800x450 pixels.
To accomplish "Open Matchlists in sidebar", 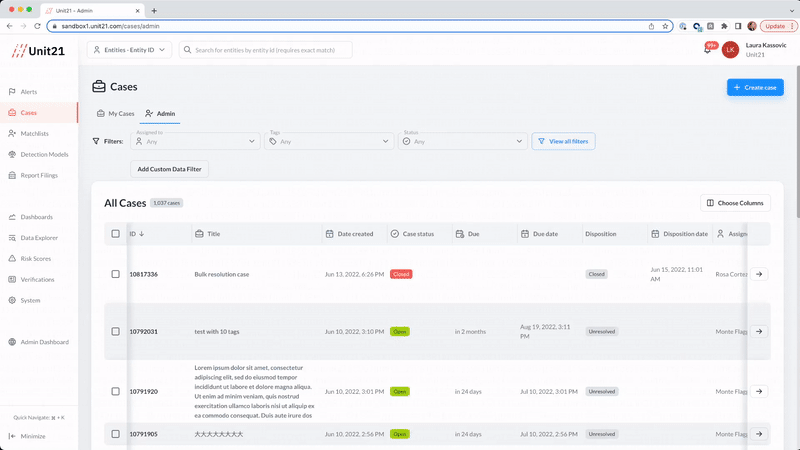I will [39, 134].
